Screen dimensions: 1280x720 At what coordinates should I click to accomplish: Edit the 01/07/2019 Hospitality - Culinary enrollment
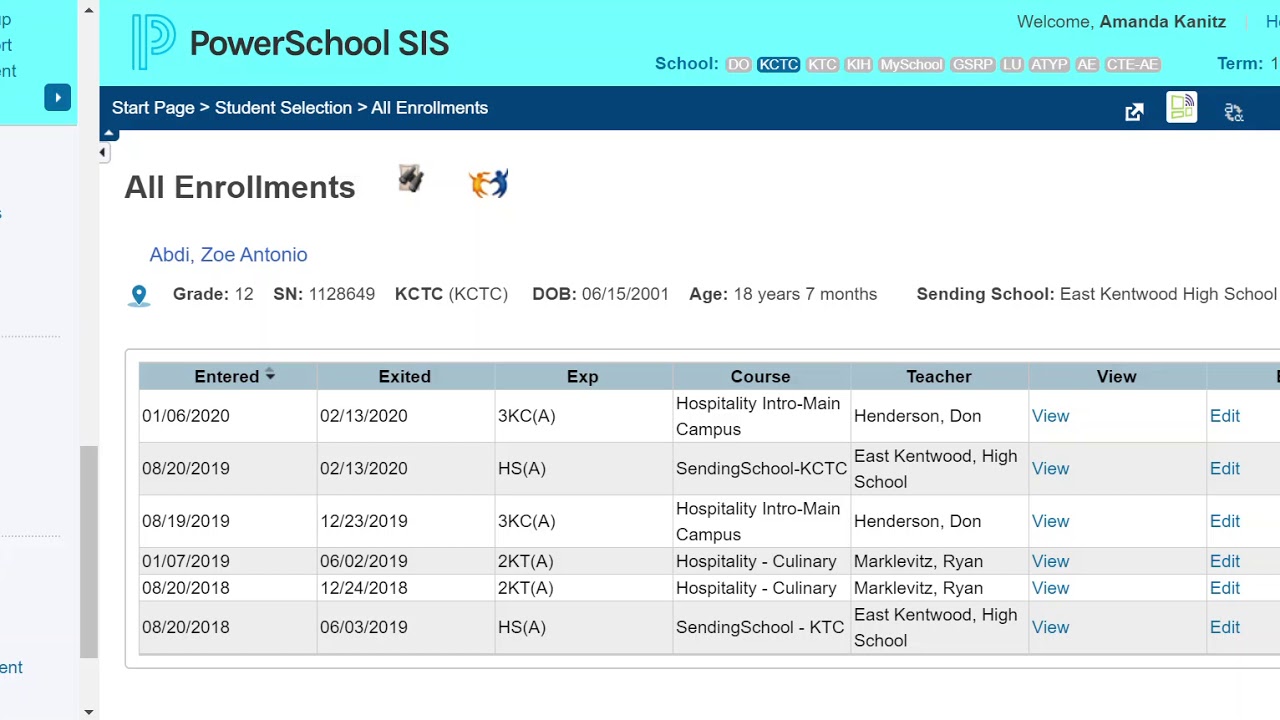point(1224,561)
